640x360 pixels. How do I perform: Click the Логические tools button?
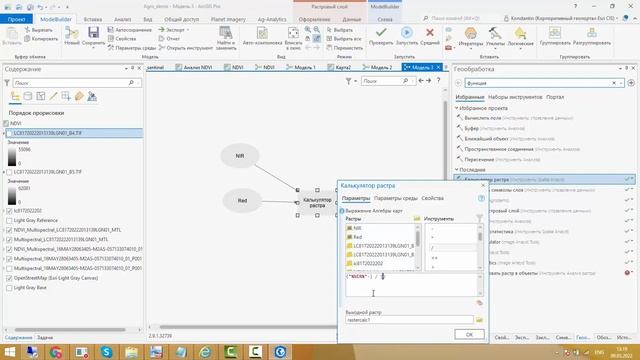click(x=520, y=37)
